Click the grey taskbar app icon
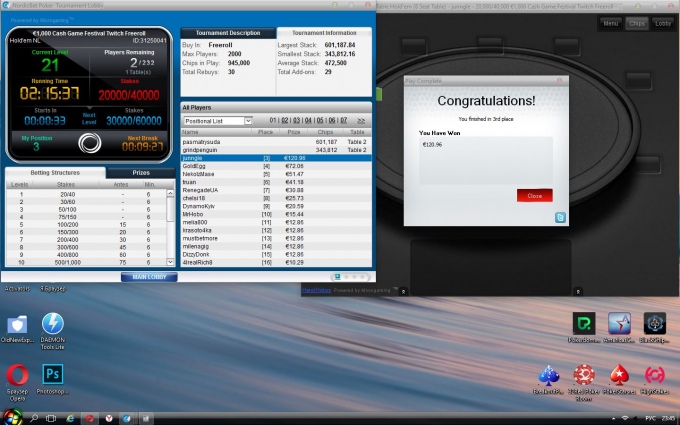This screenshot has width=680, height=425. (146, 418)
